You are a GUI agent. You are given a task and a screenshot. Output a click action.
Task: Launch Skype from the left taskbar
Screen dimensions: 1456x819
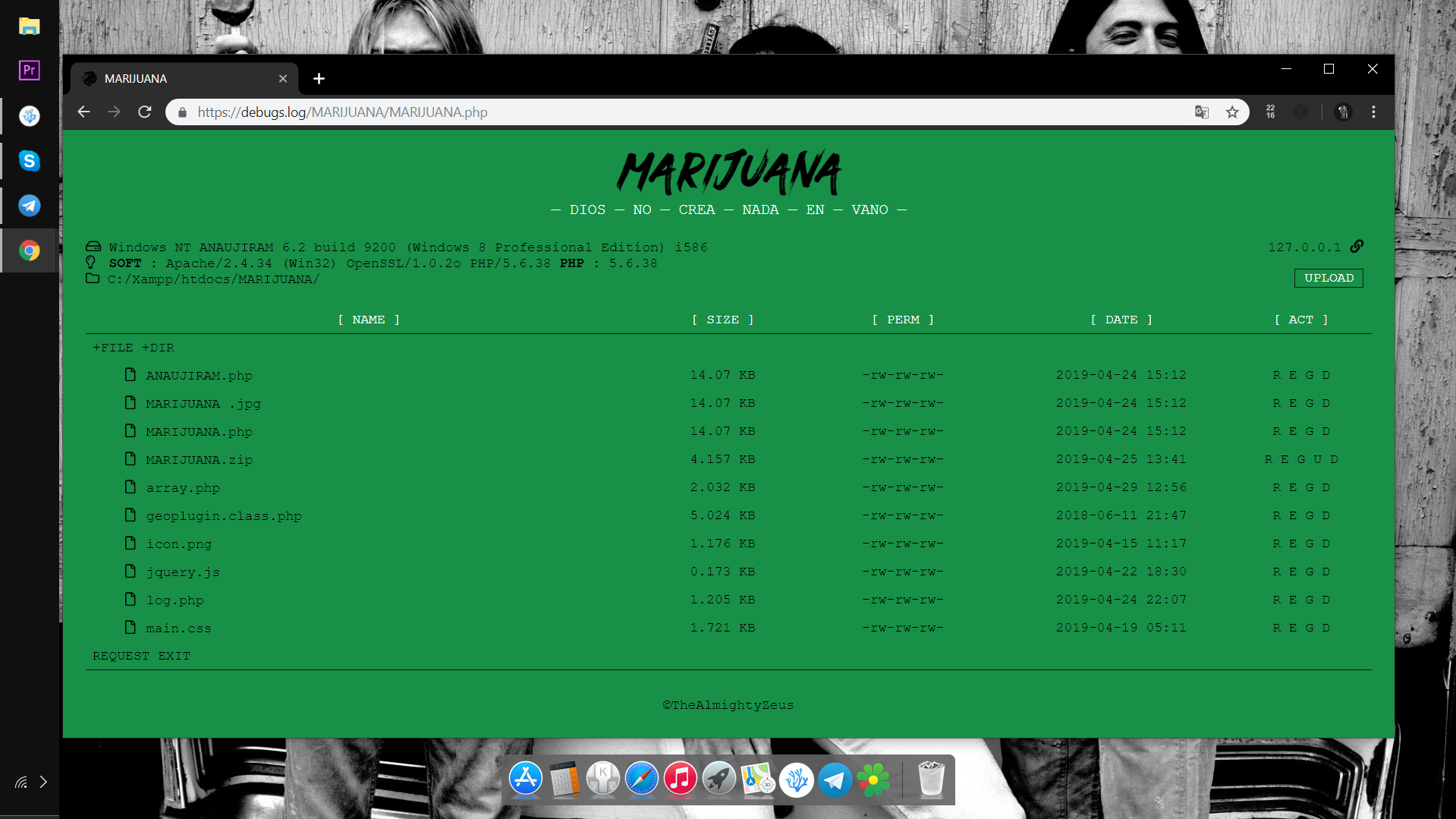tap(29, 161)
